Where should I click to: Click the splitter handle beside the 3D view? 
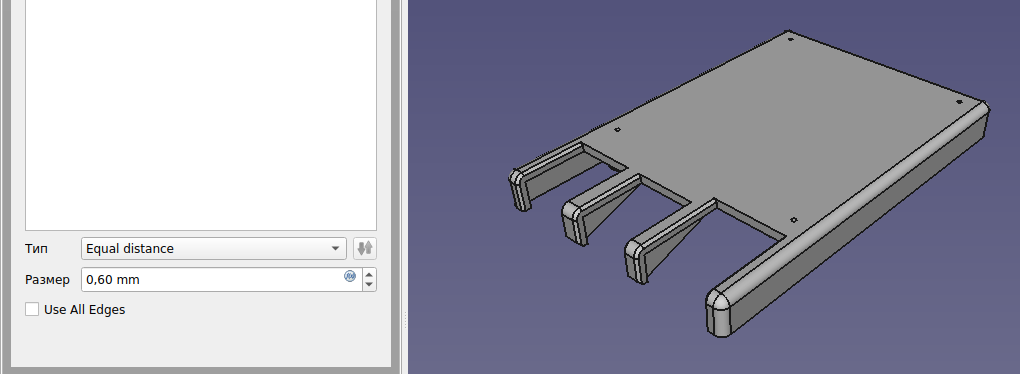pos(406,319)
